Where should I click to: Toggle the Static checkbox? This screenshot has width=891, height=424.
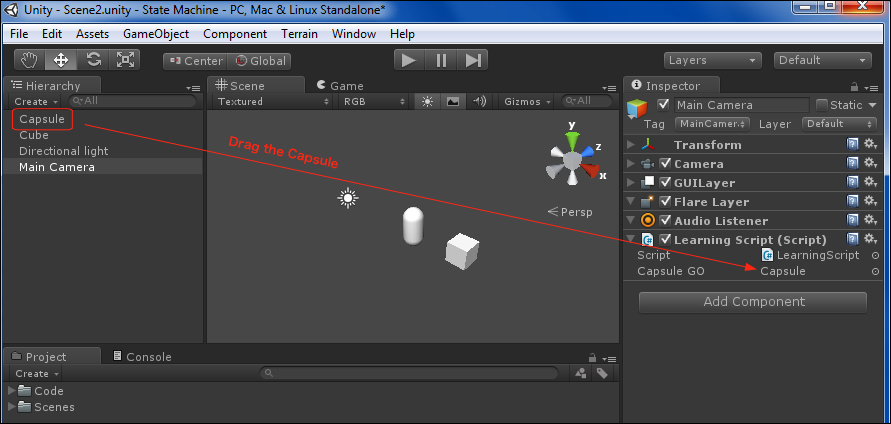pos(822,105)
